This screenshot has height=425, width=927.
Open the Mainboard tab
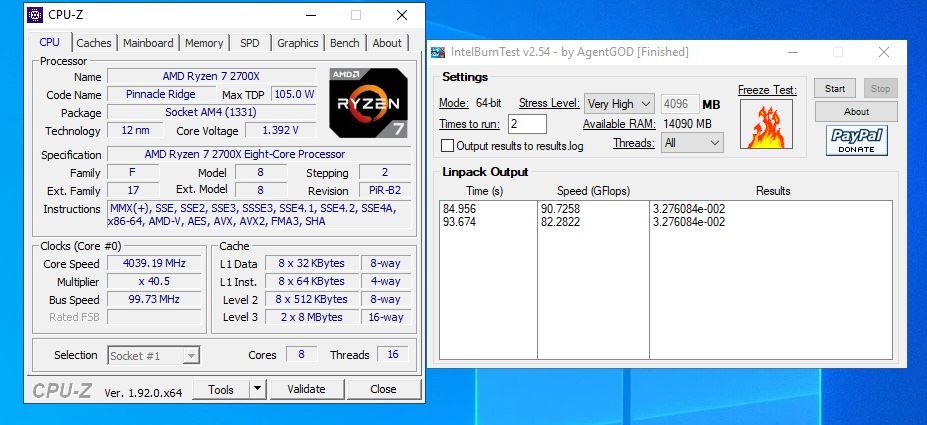[x=148, y=43]
